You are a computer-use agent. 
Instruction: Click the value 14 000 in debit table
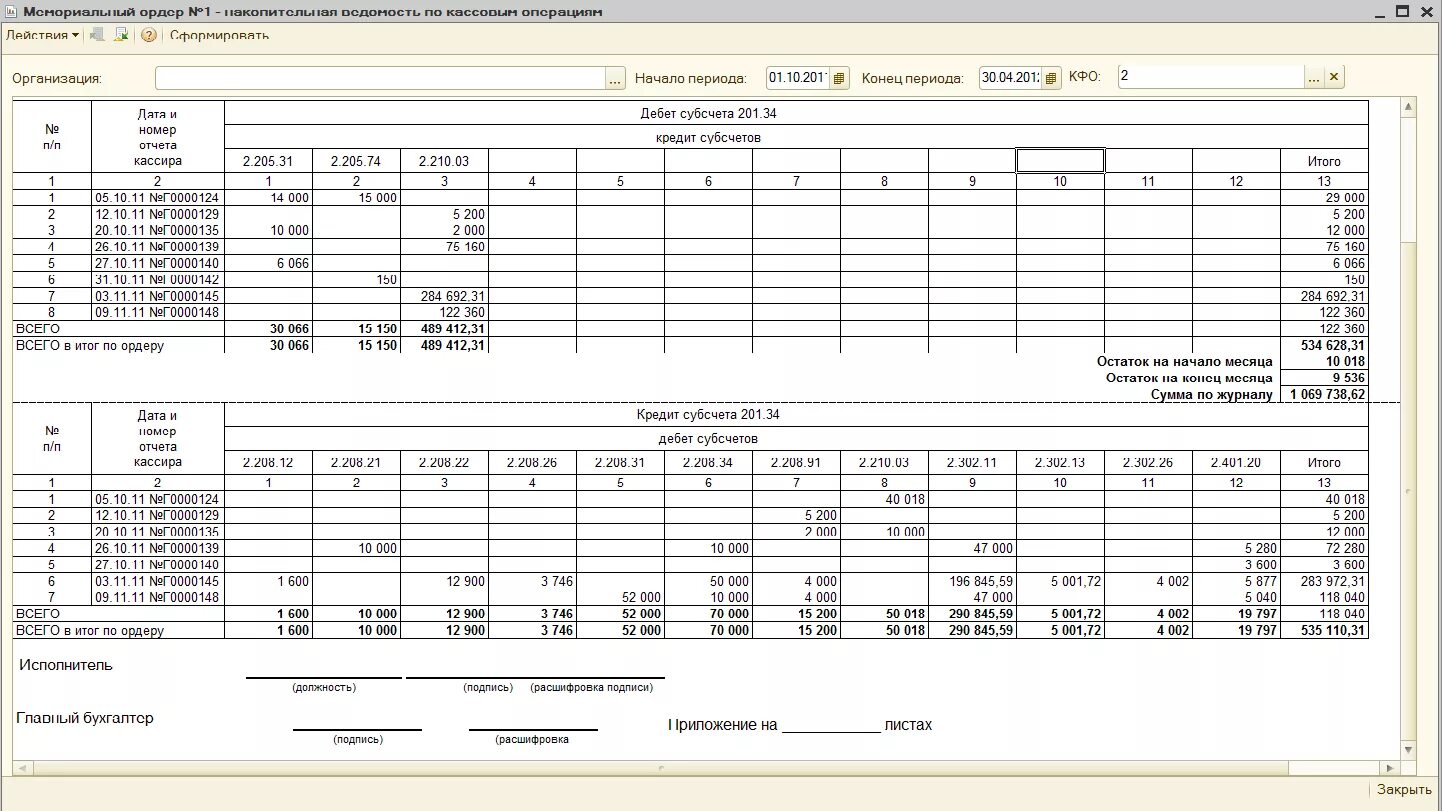click(289, 198)
